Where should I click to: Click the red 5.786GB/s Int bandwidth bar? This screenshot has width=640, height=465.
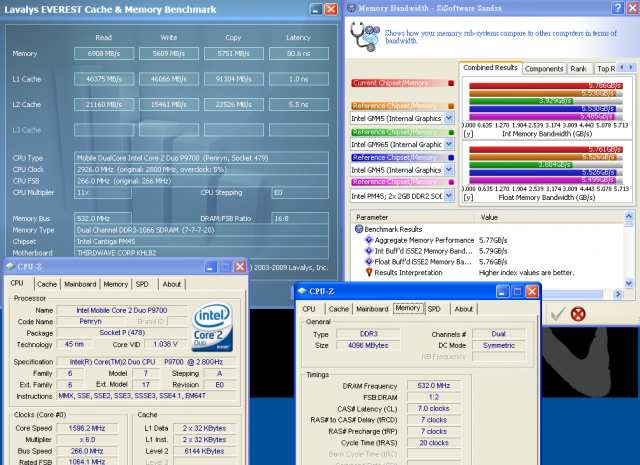coord(546,86)
